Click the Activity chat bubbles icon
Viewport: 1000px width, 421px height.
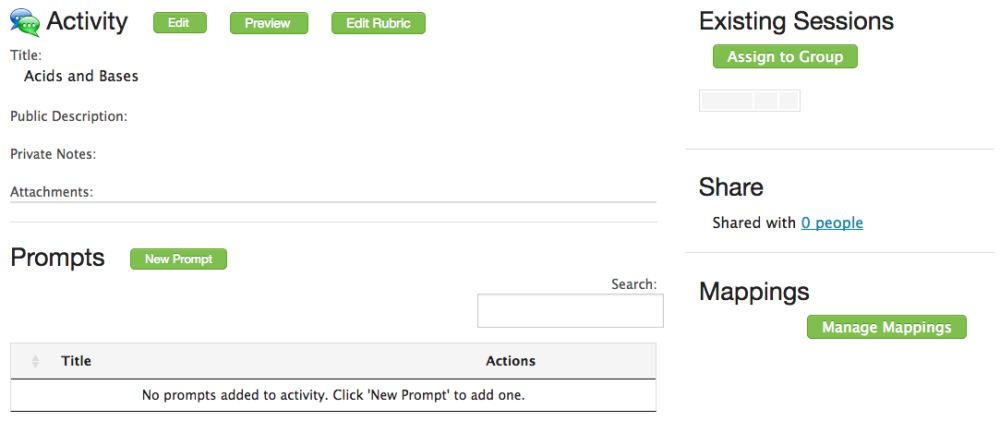24,21
